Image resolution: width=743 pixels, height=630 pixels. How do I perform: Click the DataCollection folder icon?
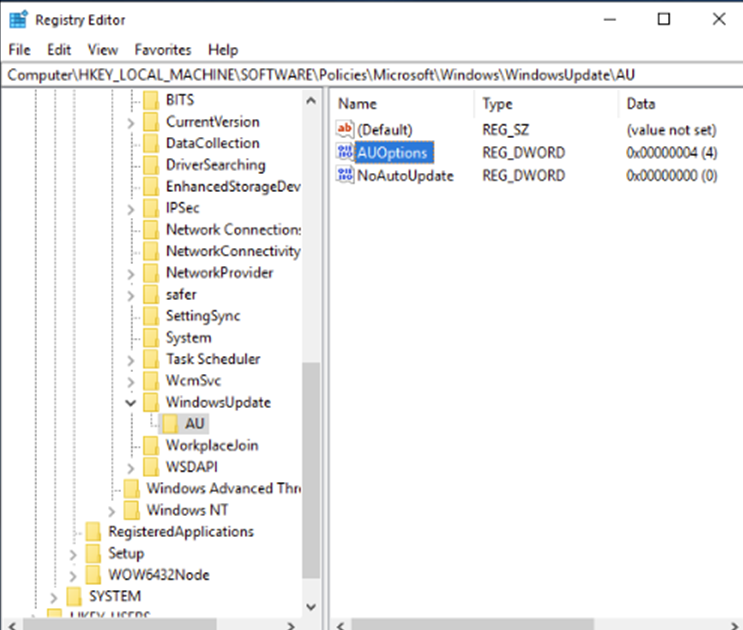(151, 143)
